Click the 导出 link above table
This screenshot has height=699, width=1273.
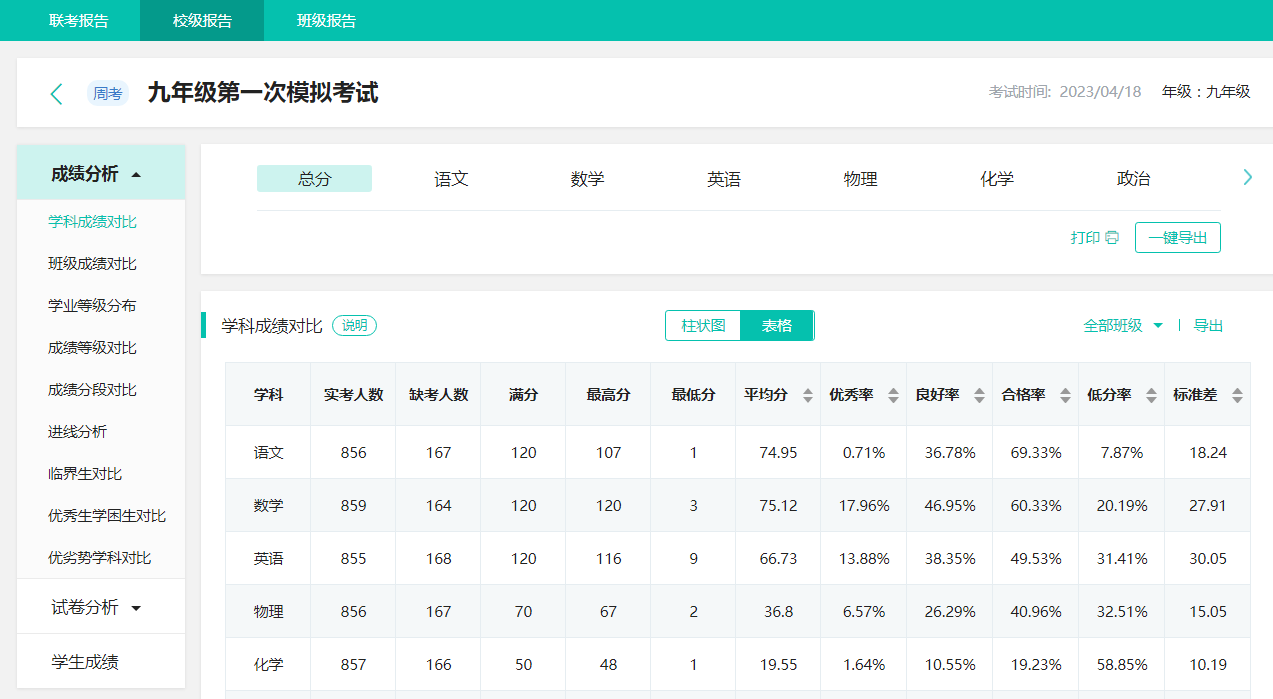(x=1208, y=325)
